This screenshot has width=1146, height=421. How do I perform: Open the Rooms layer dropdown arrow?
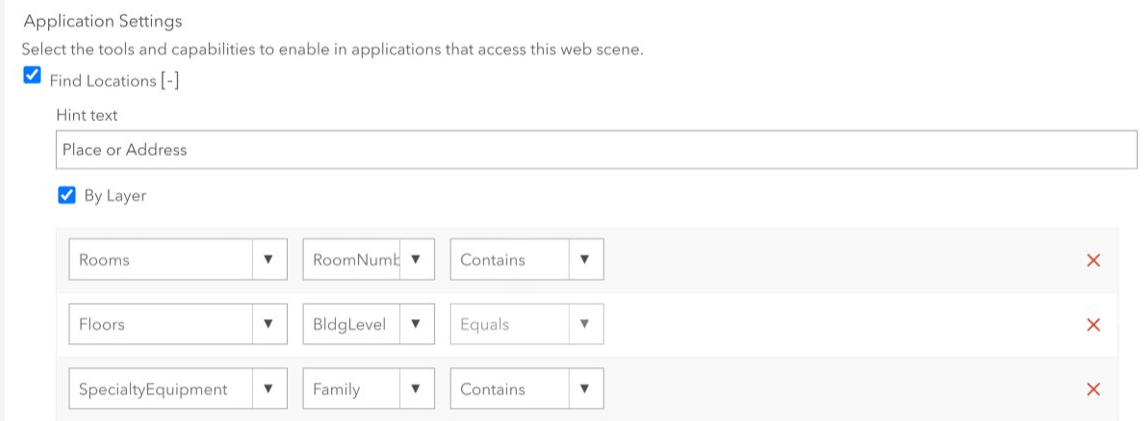pyautogui.click(x=268, y=259)
